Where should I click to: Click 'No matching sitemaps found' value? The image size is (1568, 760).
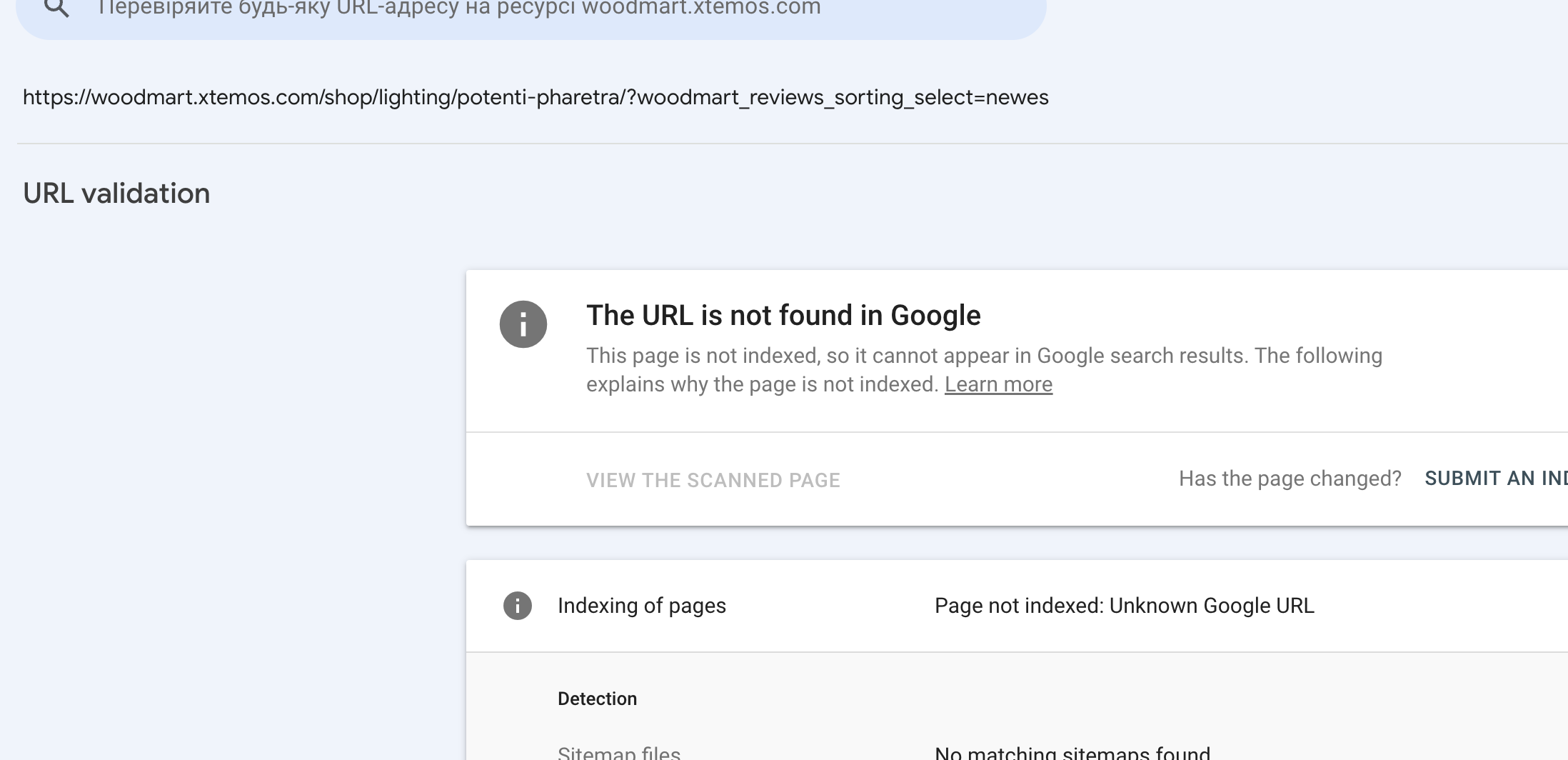point(1072,753)
